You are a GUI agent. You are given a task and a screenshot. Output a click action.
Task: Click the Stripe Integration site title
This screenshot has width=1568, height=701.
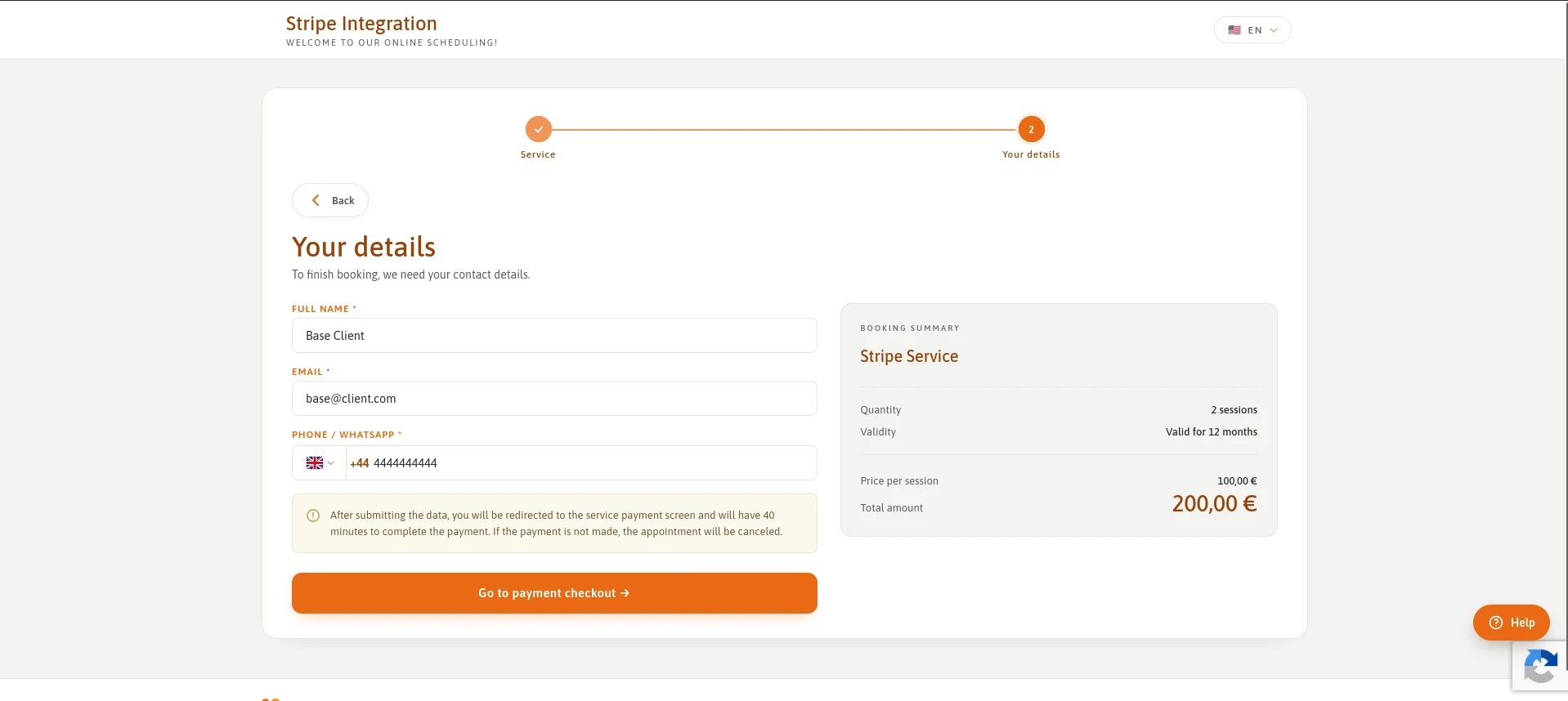[361, 24]
